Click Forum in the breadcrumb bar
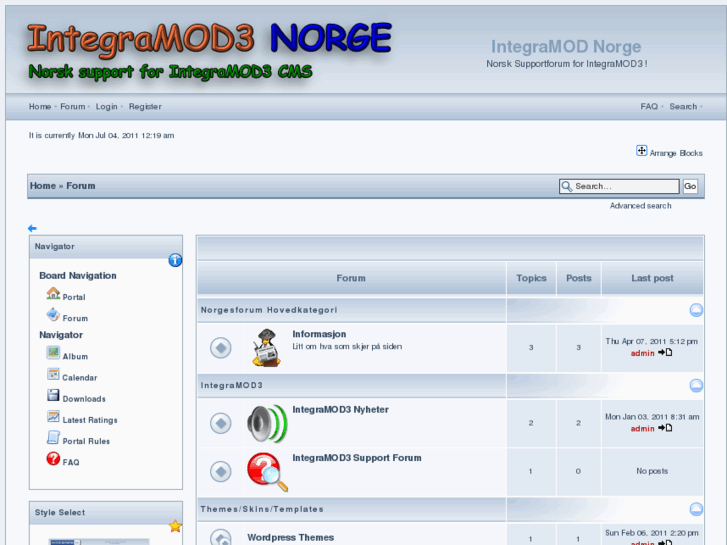This screenshot has height=545, width=727. [x=81, y=186]
